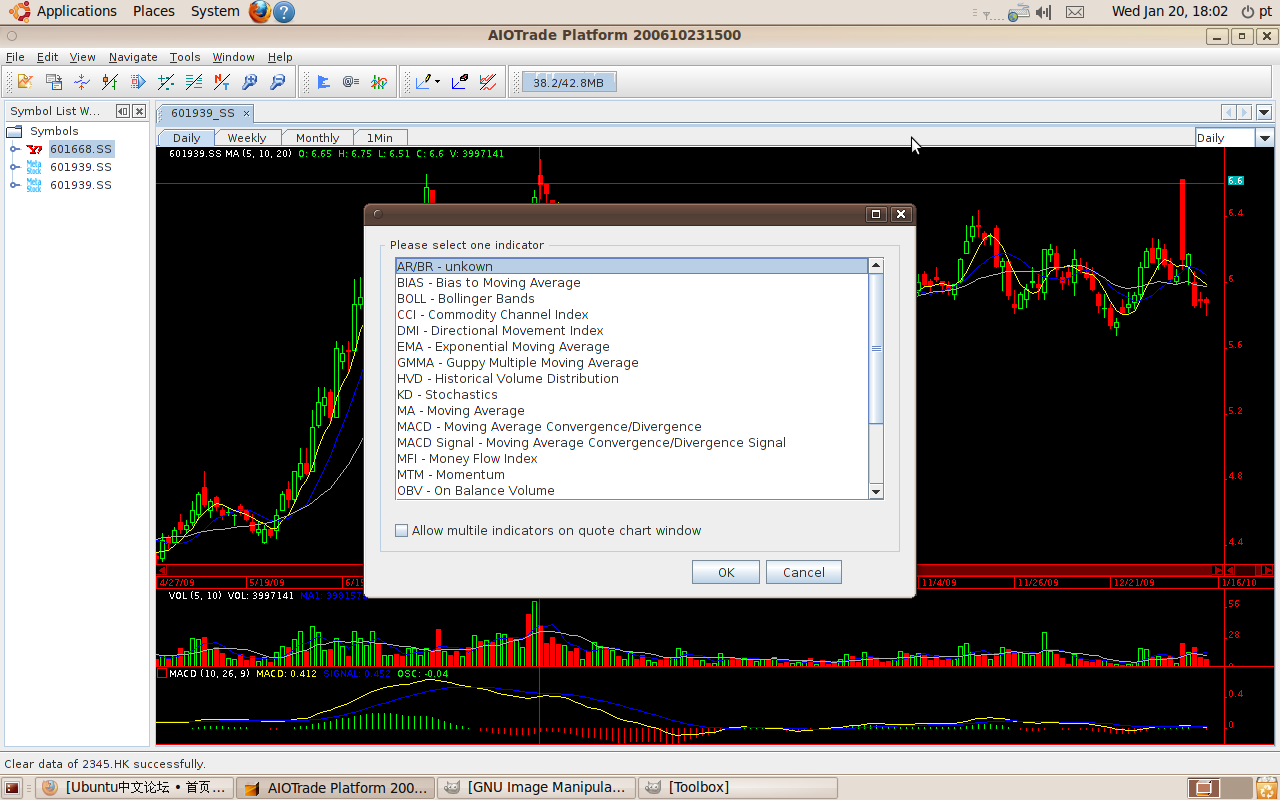Select the 601668.SS Yahoo symbol entry
The width and height of the screenshot is (1280, 800).
(x=81, y=149)
